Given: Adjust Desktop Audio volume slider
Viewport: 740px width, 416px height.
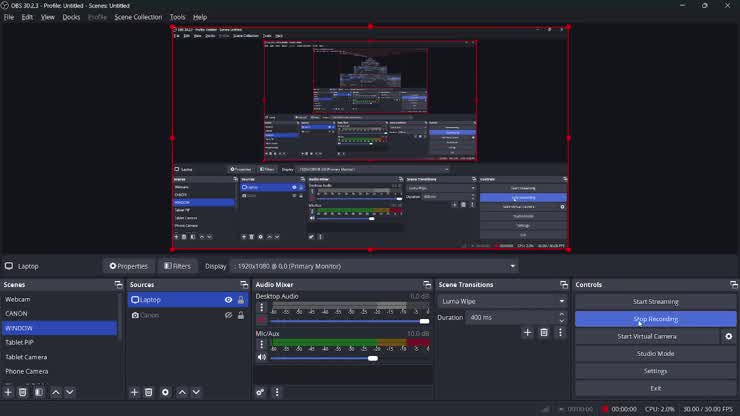Looking at the screenshot, I should (350, 321).
